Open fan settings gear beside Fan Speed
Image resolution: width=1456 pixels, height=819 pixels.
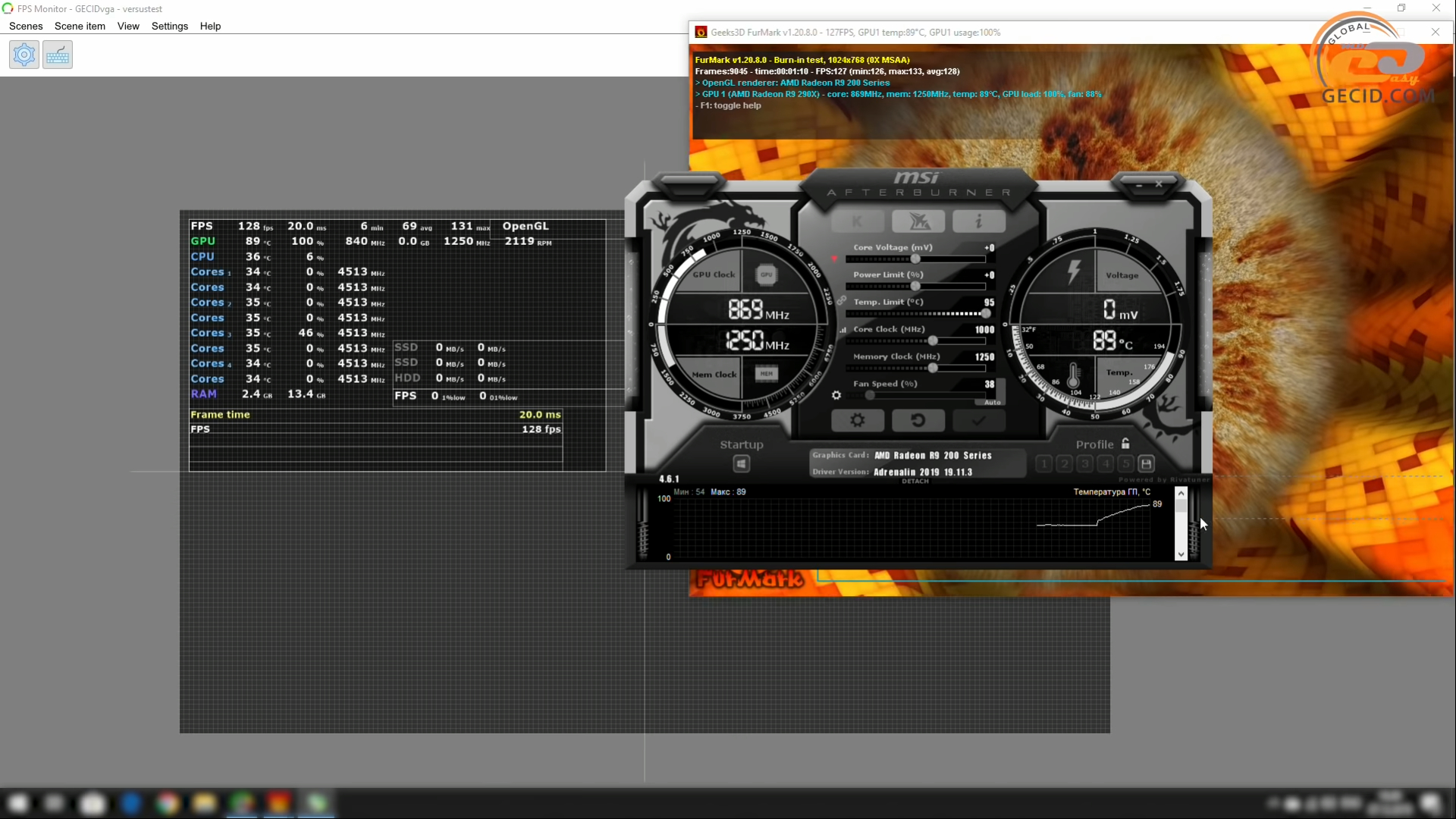tap(836, 395)
